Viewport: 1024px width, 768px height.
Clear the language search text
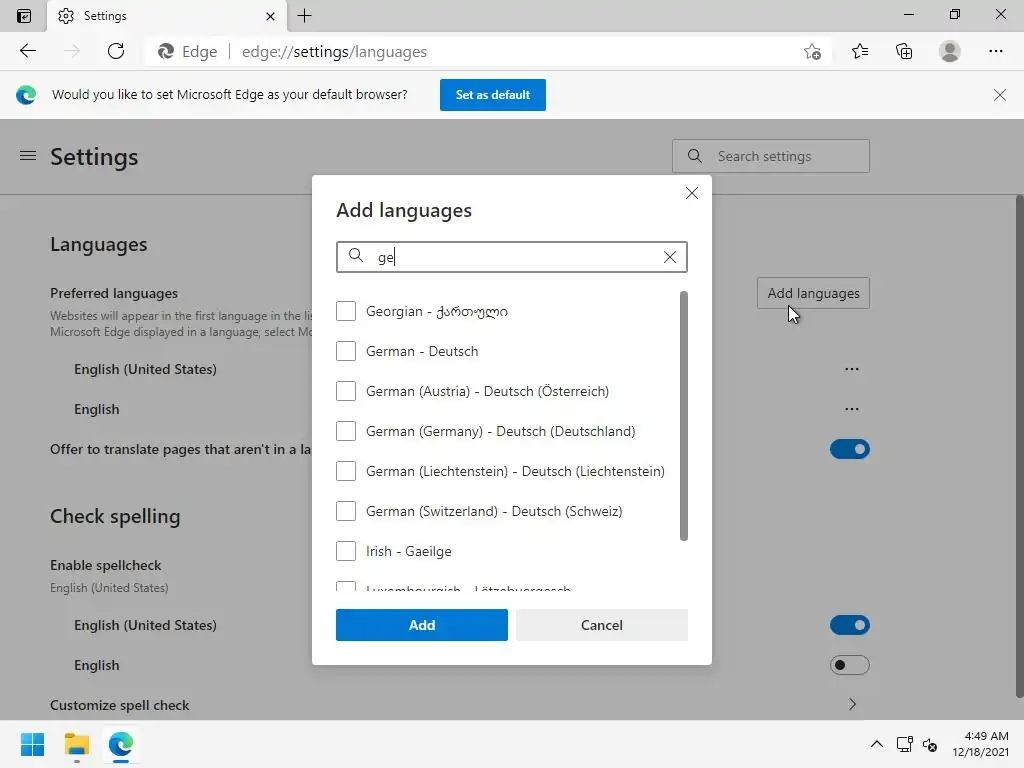click(669, 257)
